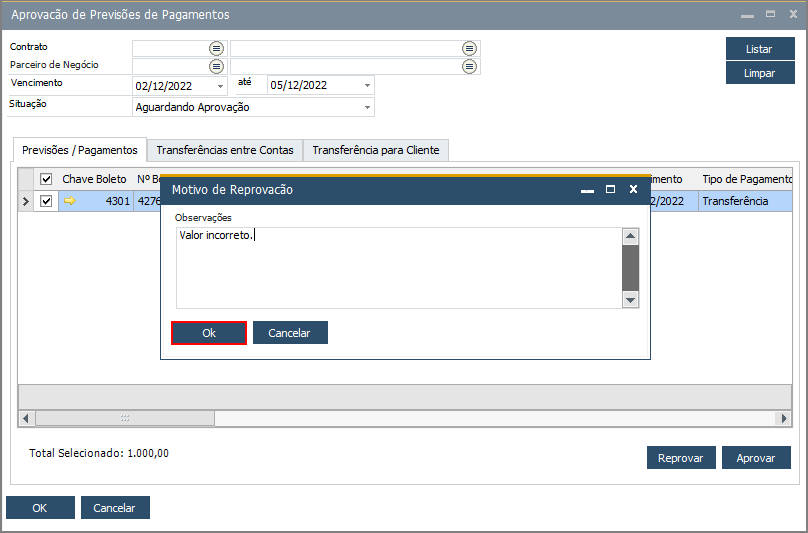Select the row indicator arrow for row 4301

point(25,201)
